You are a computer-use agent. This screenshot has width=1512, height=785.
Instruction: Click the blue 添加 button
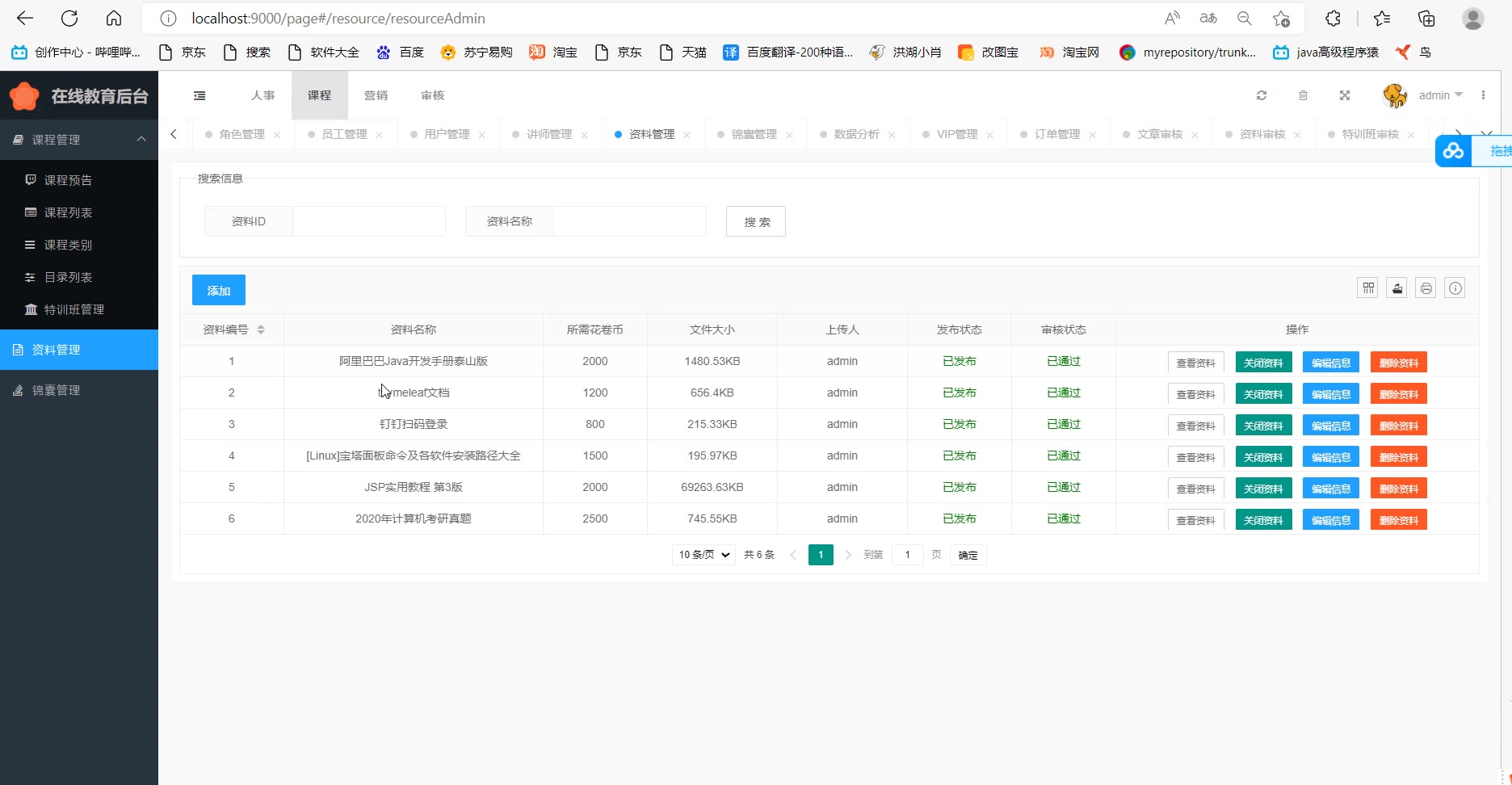point(219,290)
